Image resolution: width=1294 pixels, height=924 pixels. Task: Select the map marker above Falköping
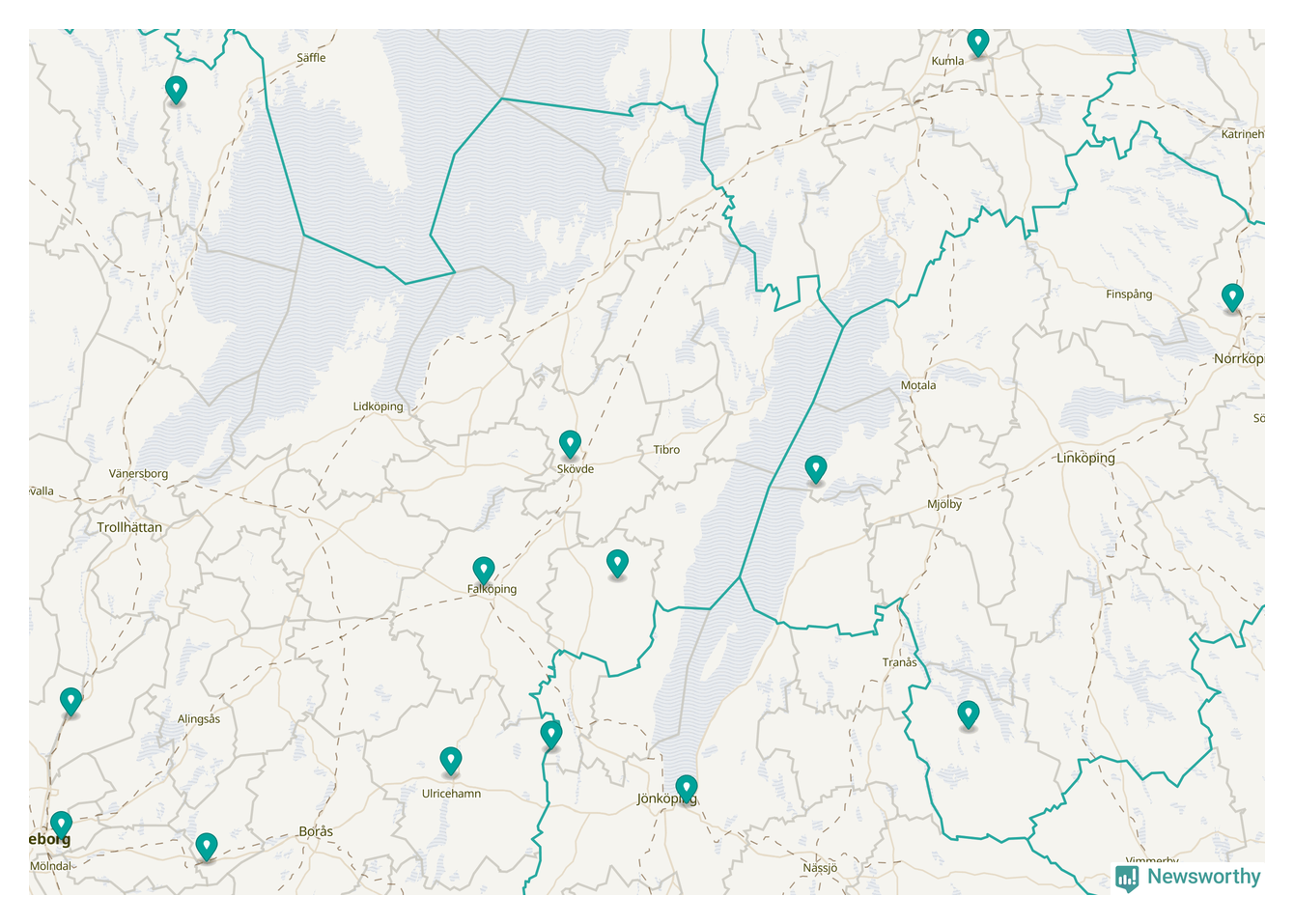484,570
